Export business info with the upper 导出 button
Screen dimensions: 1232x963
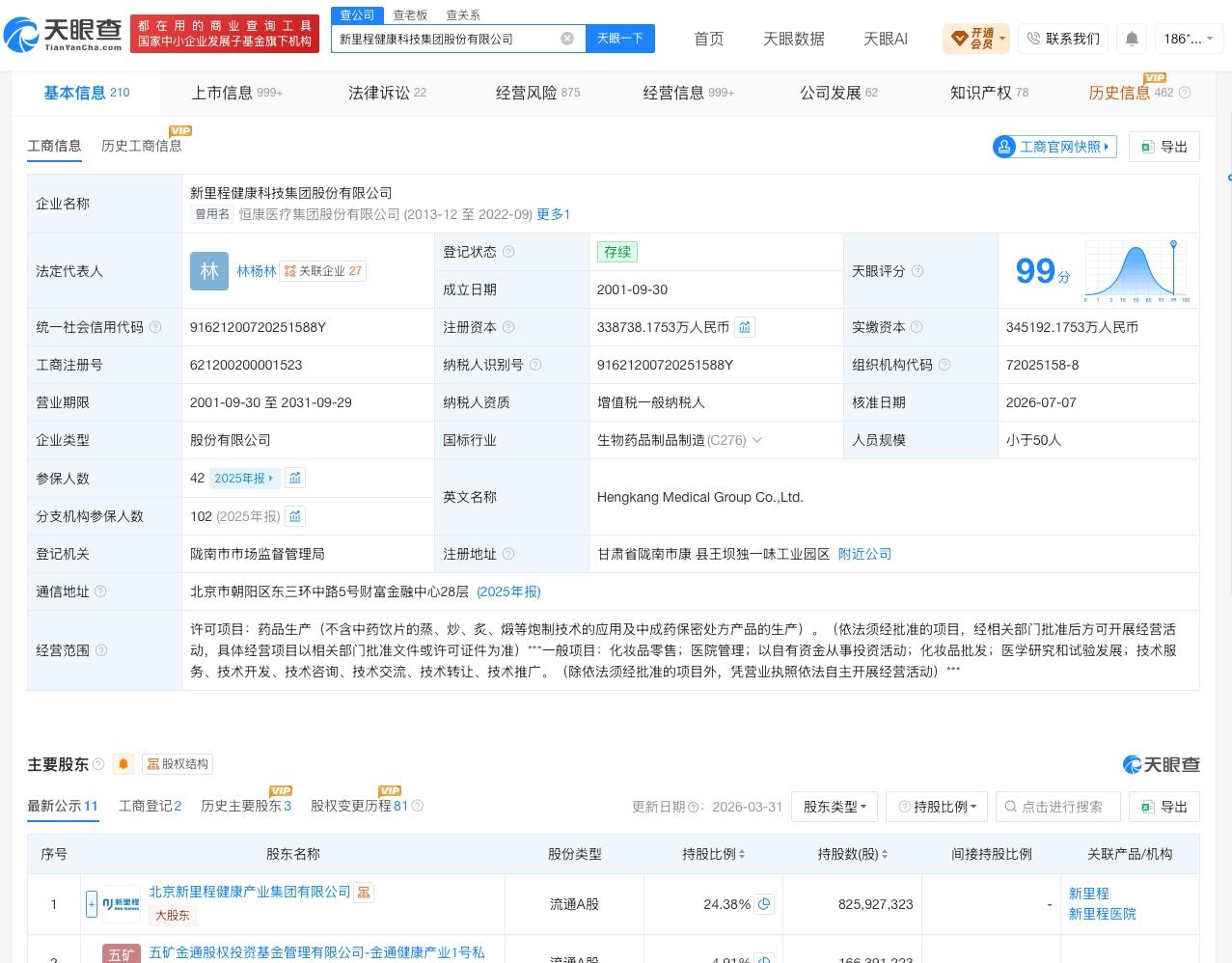click(1164, 147)
